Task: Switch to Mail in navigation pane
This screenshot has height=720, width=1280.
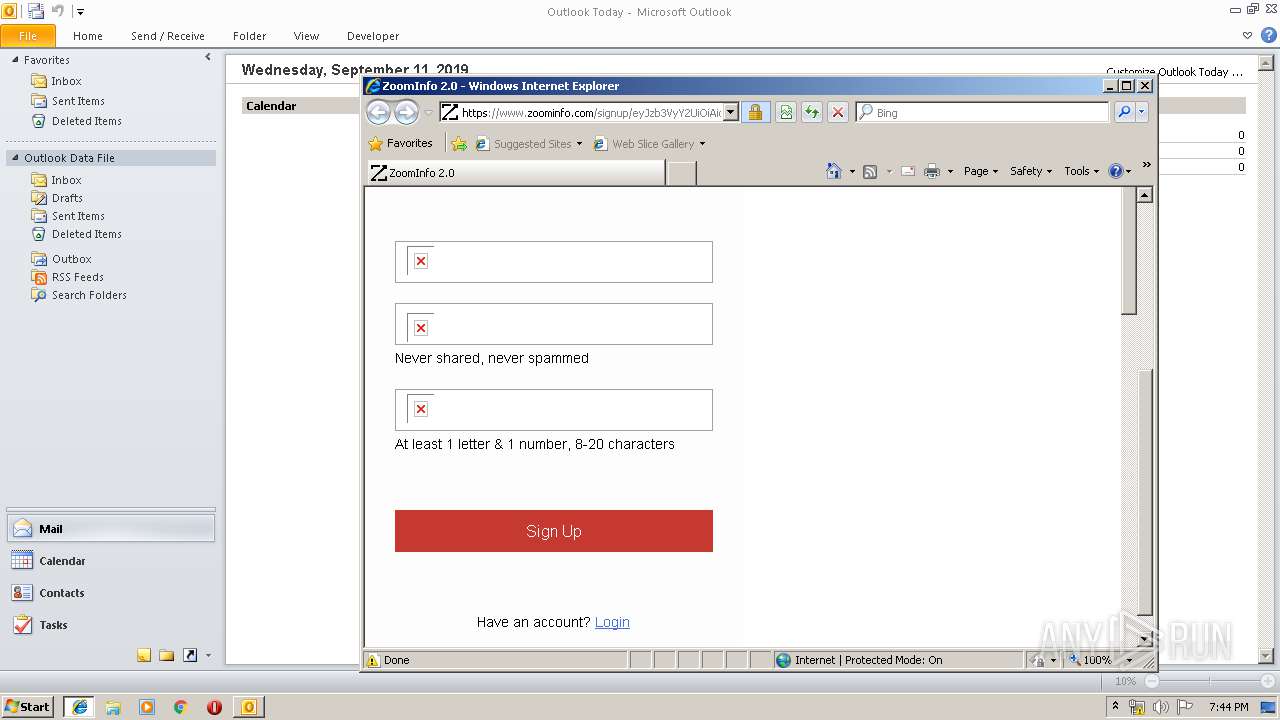Action: [110, 529]
